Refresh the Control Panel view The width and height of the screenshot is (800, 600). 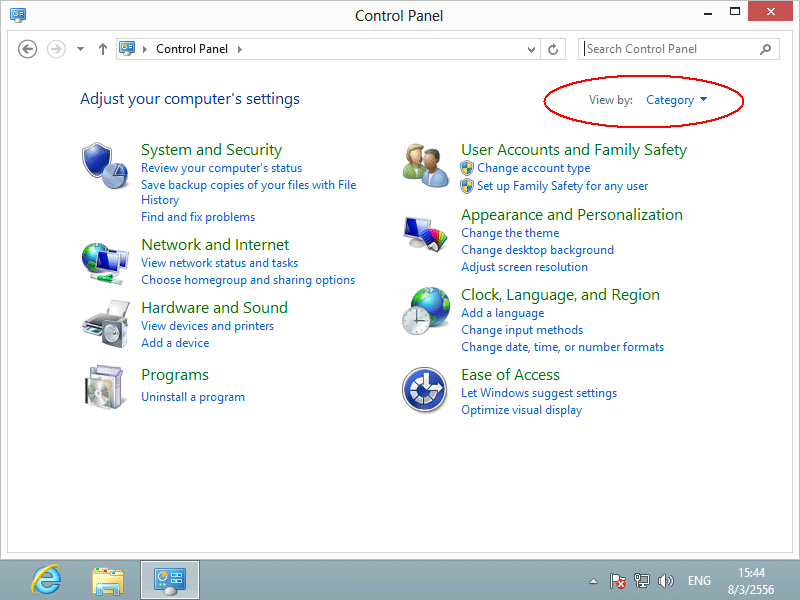click(553, 49)
